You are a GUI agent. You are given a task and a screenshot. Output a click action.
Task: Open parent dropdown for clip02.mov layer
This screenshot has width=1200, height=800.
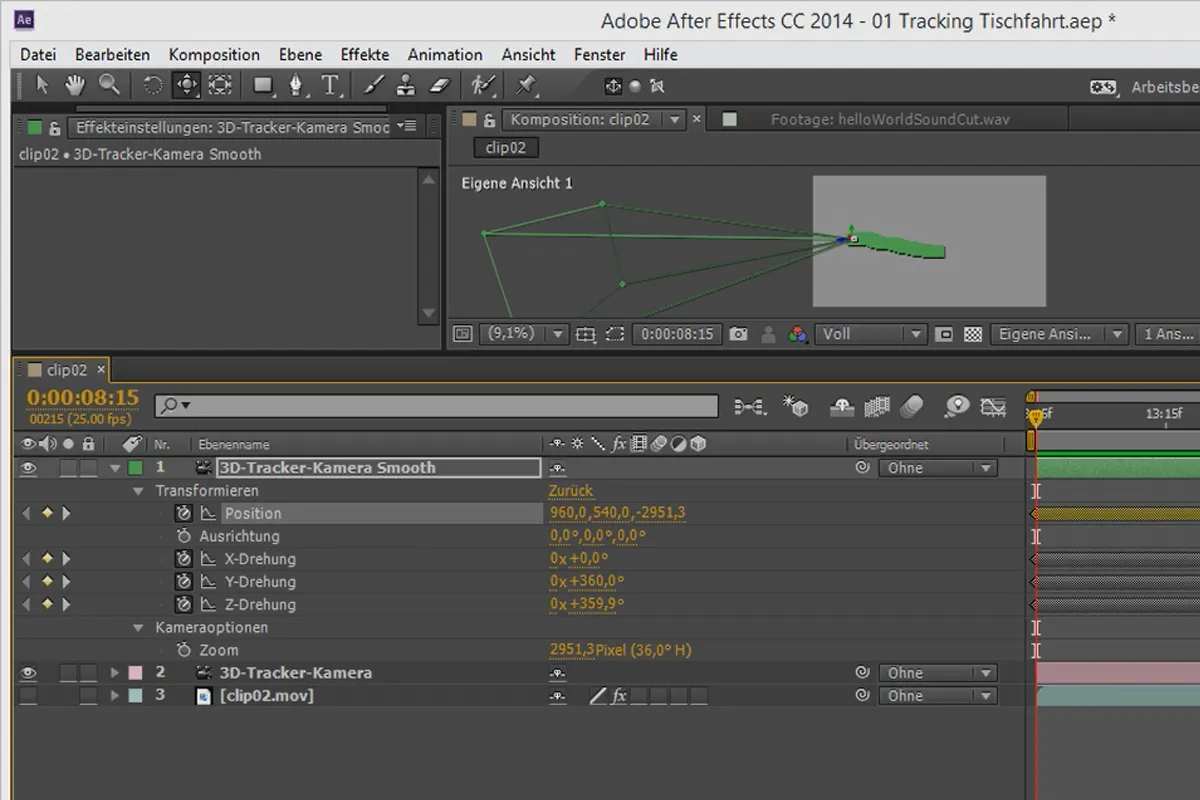(937, 696)
